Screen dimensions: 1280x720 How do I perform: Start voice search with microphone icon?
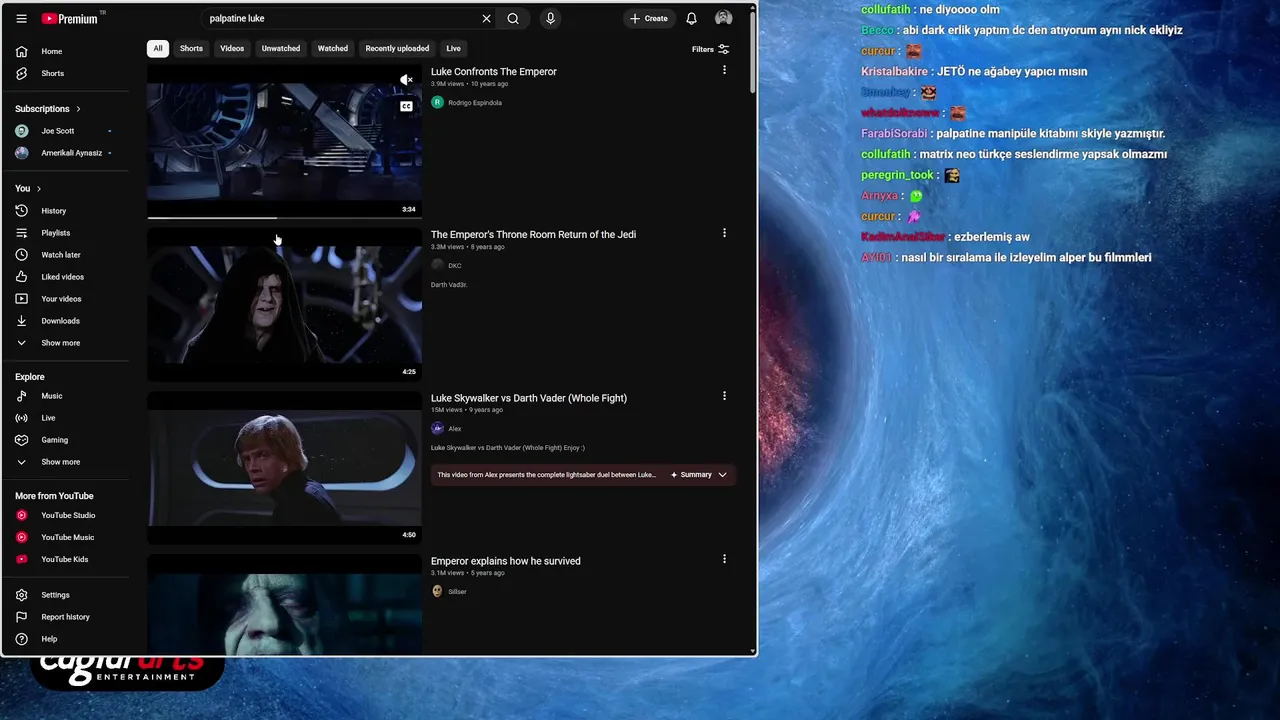pyautogui.click(x=550, y=18)
